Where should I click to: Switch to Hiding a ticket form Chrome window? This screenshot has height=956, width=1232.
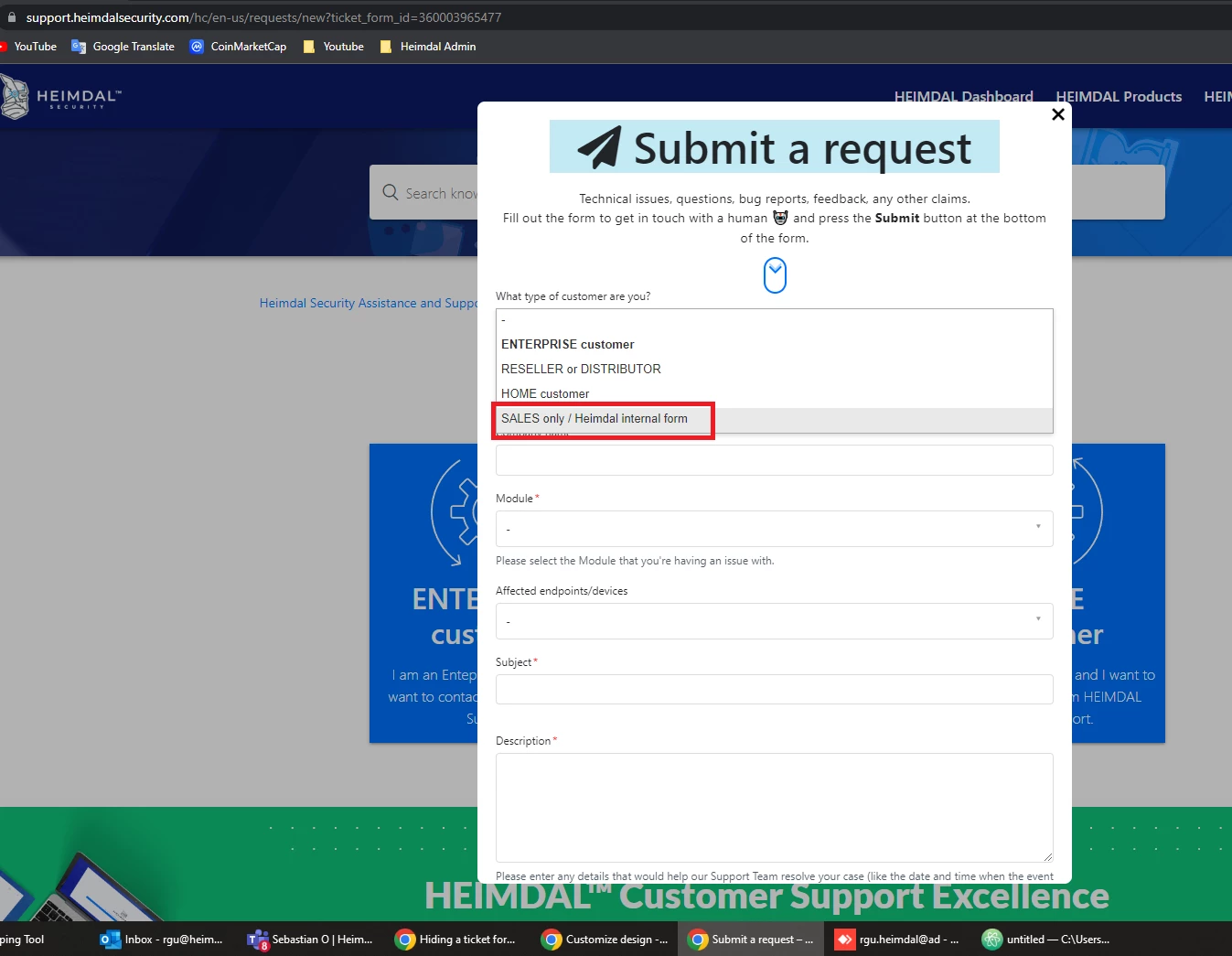[455, 940]
